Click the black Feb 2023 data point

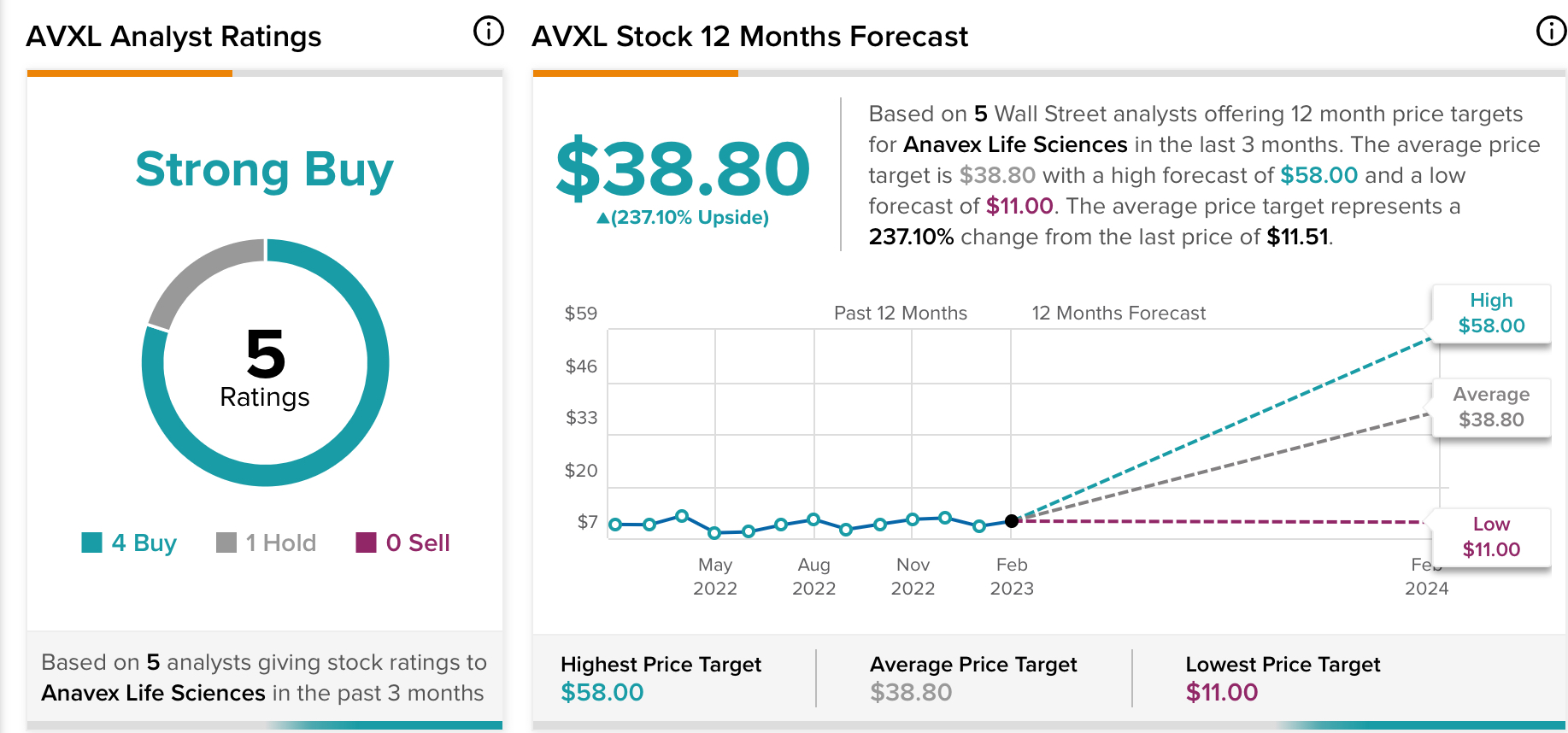click(1012, 521)
